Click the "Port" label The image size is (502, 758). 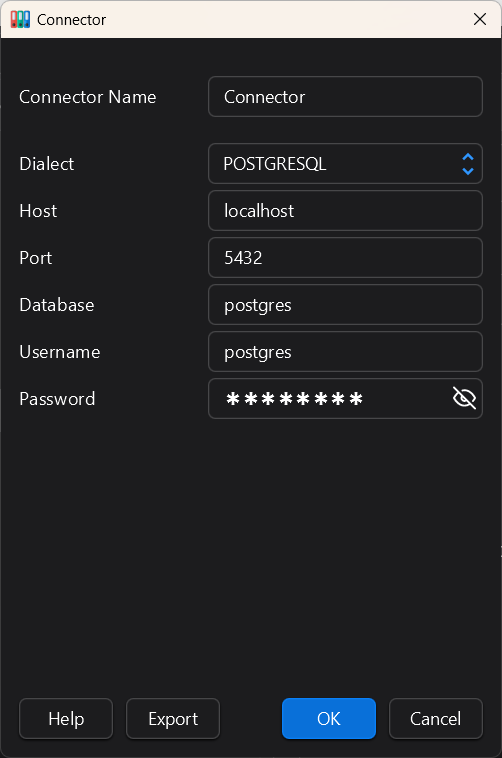[36, 258]
